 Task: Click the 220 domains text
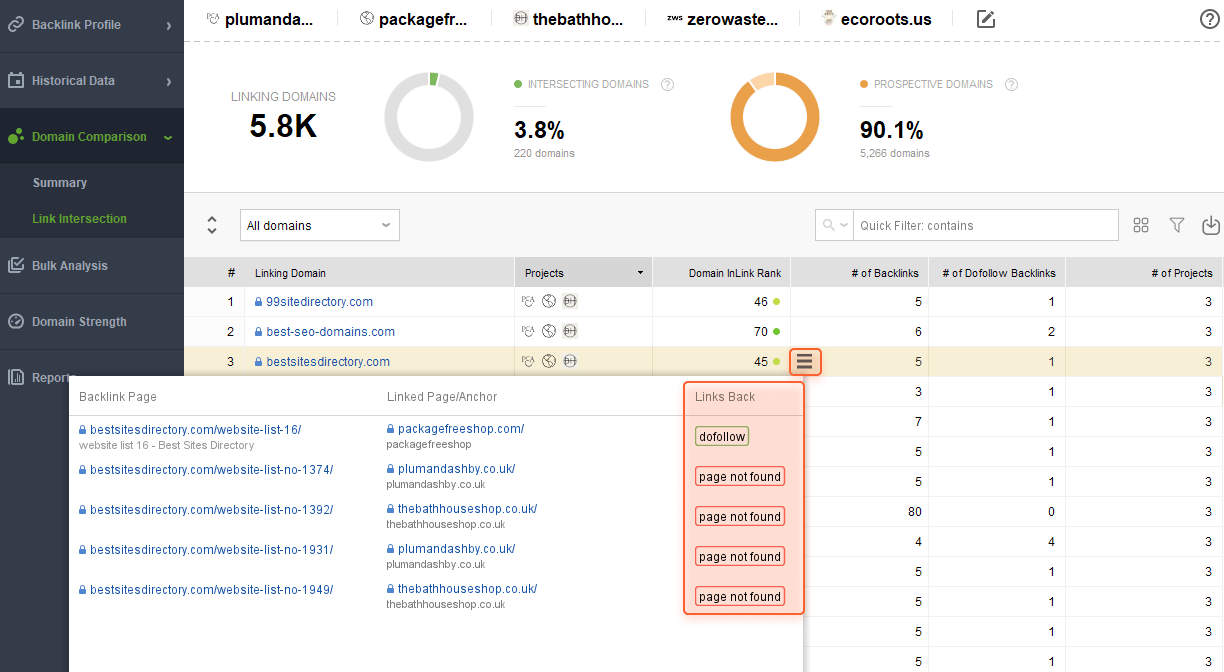point(544,153)
